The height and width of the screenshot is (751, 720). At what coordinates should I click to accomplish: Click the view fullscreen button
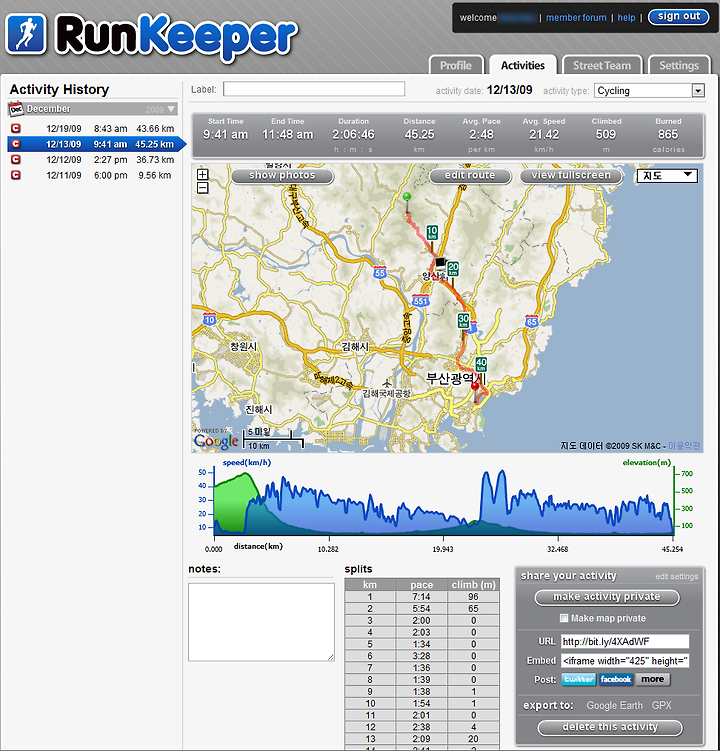pos(571,176)
